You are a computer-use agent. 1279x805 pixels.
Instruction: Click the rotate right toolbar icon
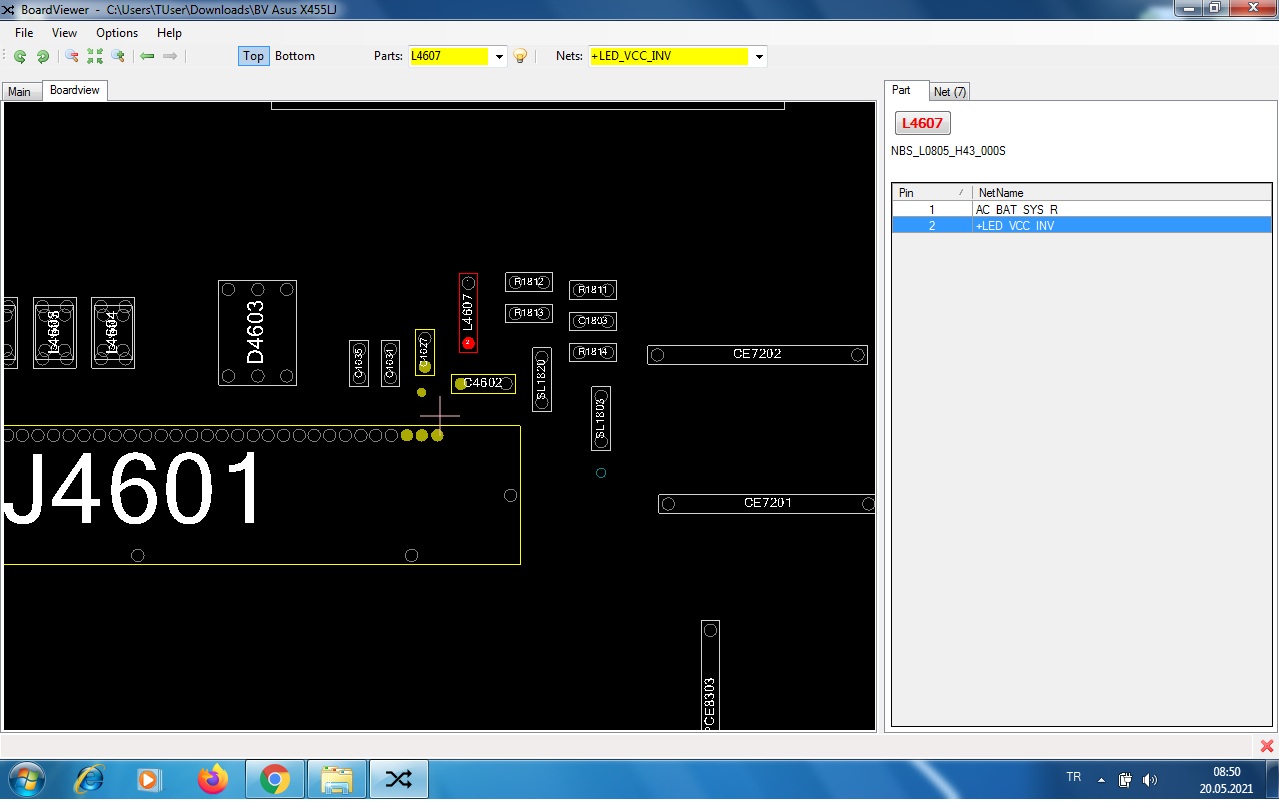pos(43,57)
